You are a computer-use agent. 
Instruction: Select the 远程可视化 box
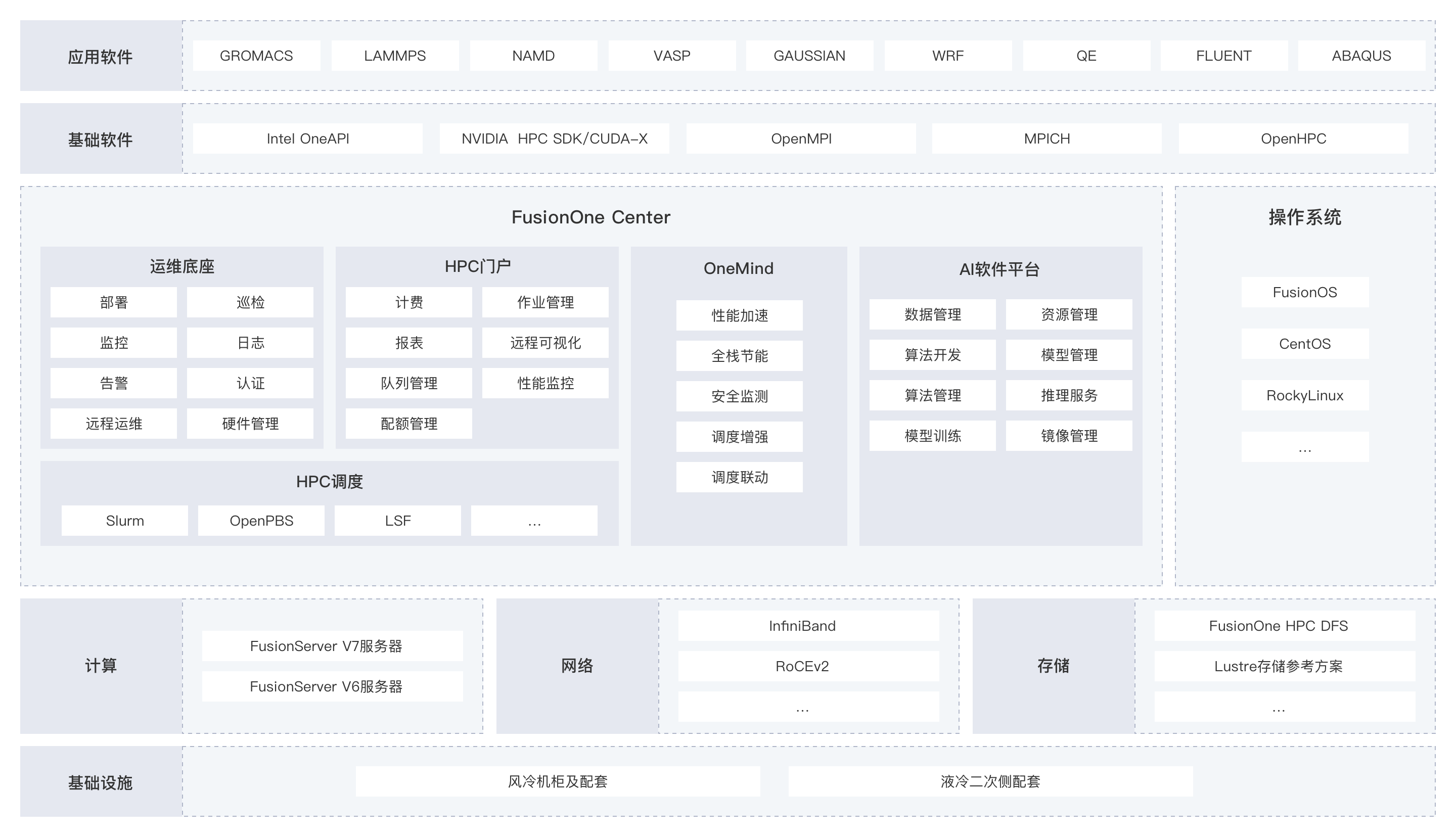(545, 343)
